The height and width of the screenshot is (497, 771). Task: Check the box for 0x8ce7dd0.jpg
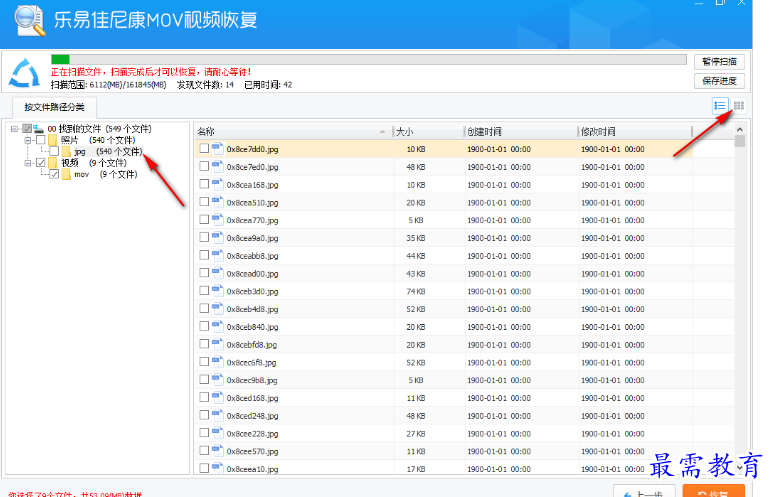click(204, 148)
